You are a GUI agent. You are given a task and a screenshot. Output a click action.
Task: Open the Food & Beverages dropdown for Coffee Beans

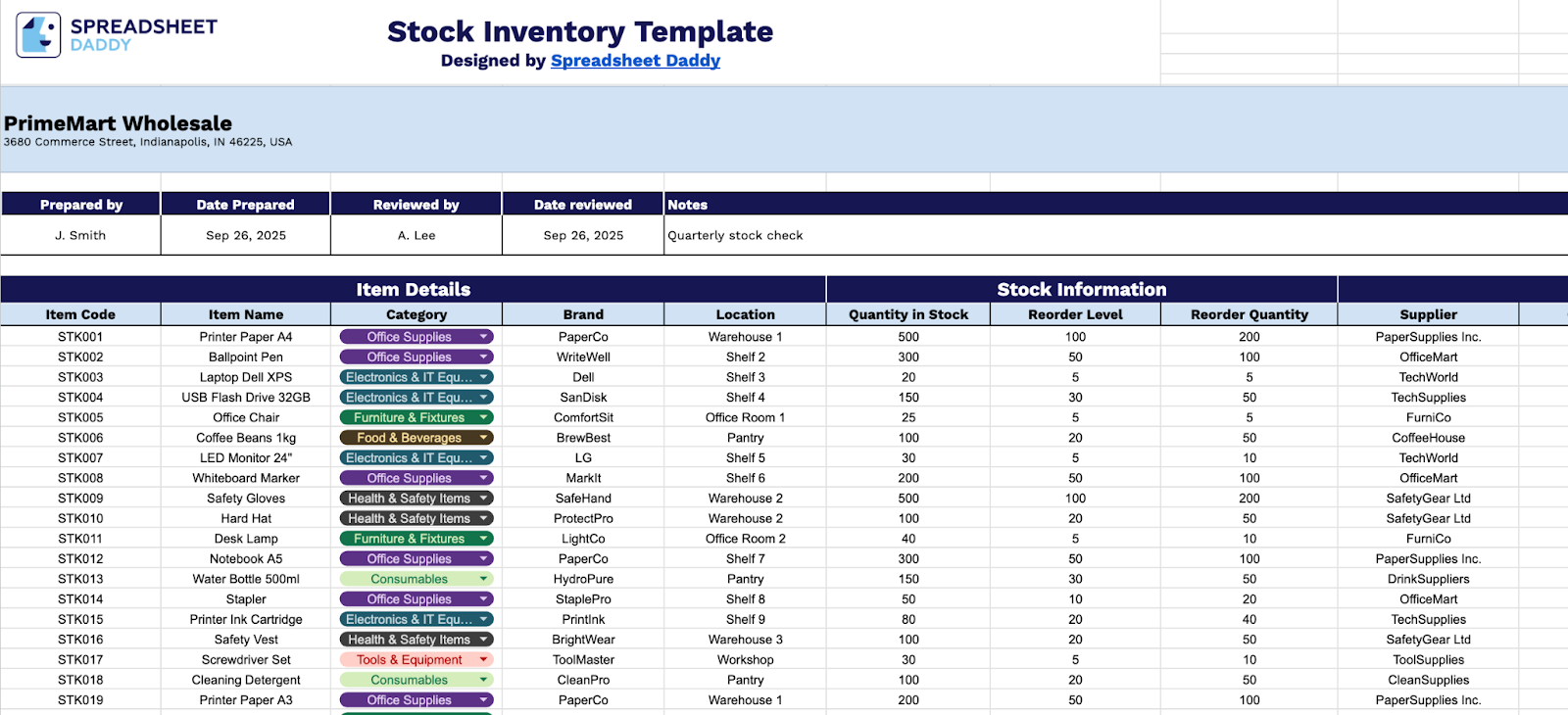(x=482, y=437)
